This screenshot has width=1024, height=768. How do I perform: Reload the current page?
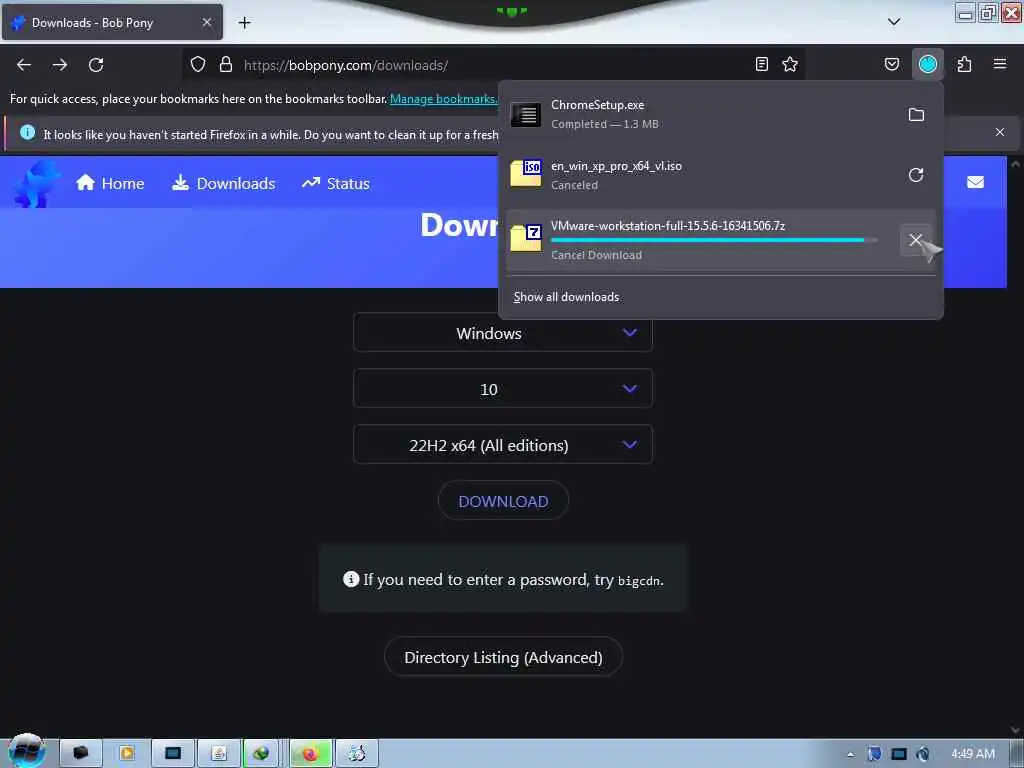(x=96, y=65)
